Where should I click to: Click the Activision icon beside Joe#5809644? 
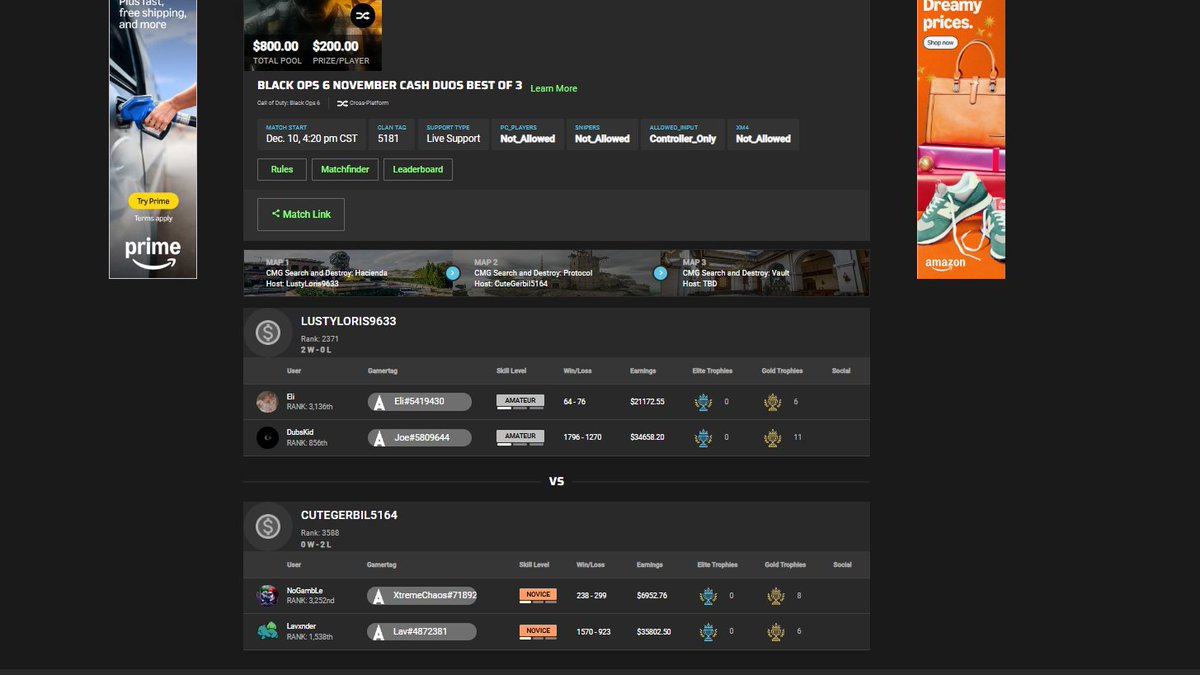(379, 438)
